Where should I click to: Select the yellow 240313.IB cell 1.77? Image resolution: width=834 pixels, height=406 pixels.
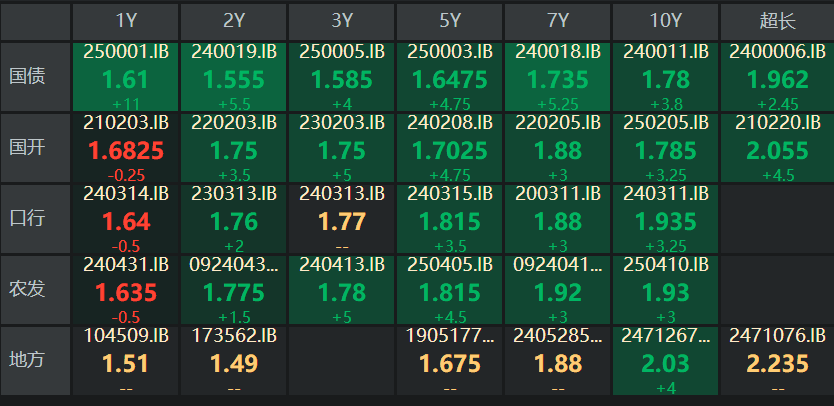click(x=342, y=219)
